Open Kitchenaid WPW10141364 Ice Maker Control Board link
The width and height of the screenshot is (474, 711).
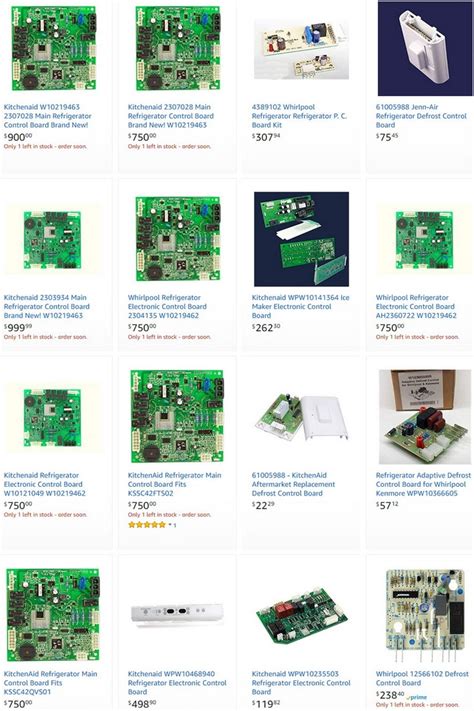click(x=300, y=307)
